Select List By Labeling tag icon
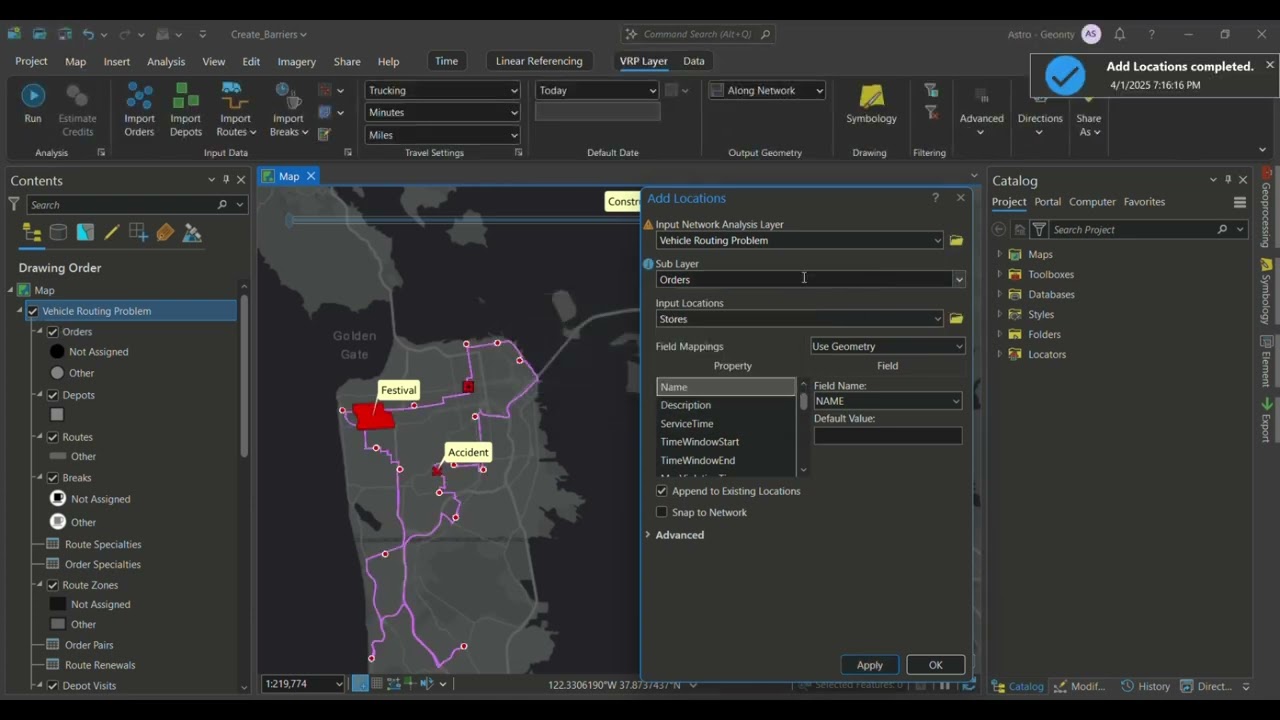This screenshot has width=1280, height=720. tap(165, 233)
